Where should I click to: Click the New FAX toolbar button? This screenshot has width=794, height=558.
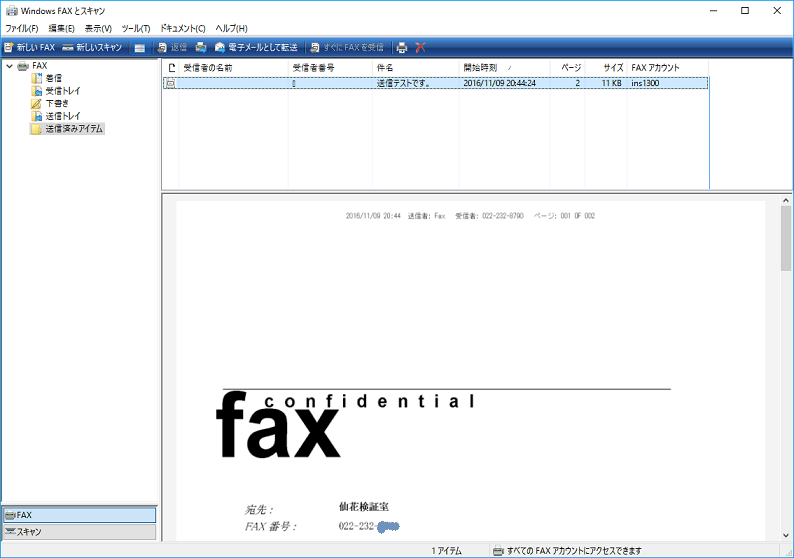(x=29, y=48)
